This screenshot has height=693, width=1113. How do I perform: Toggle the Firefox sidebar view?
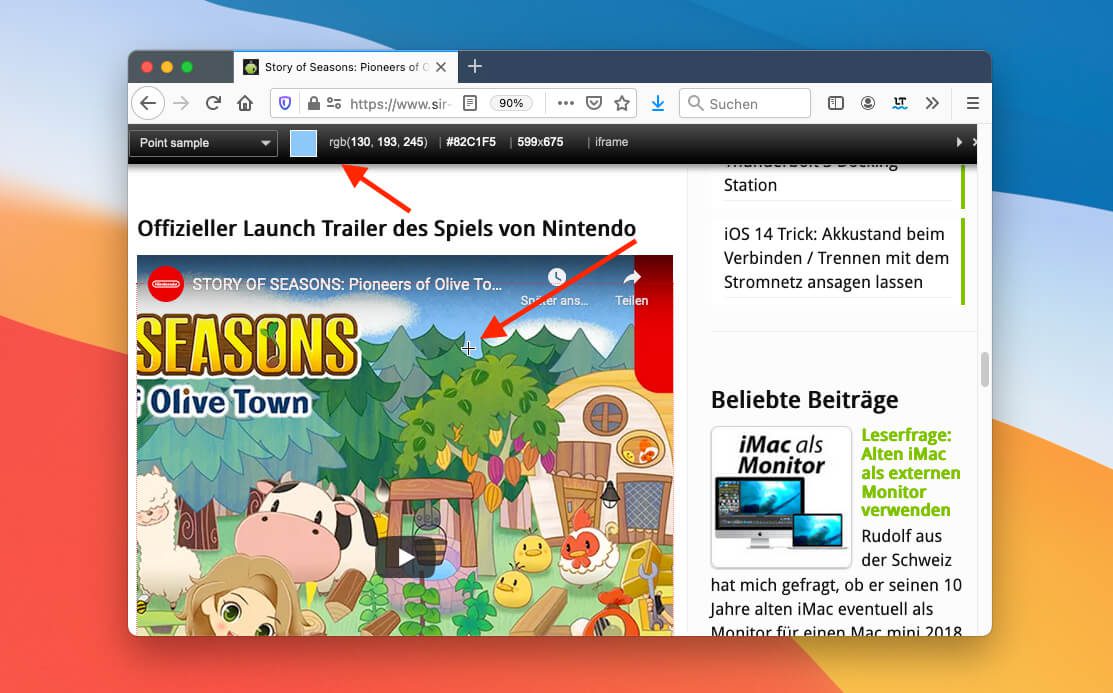836,103
